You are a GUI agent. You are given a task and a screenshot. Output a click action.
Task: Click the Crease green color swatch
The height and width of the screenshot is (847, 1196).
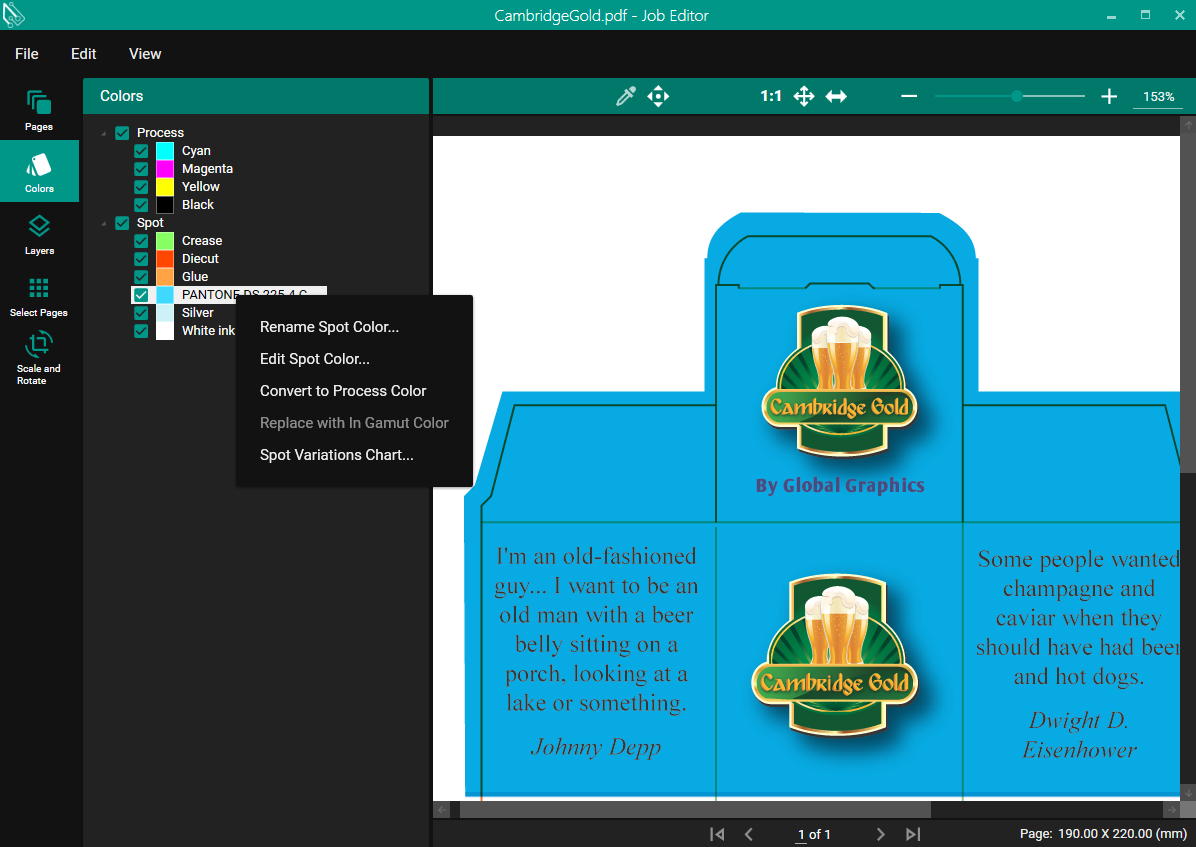coord(165,241)
